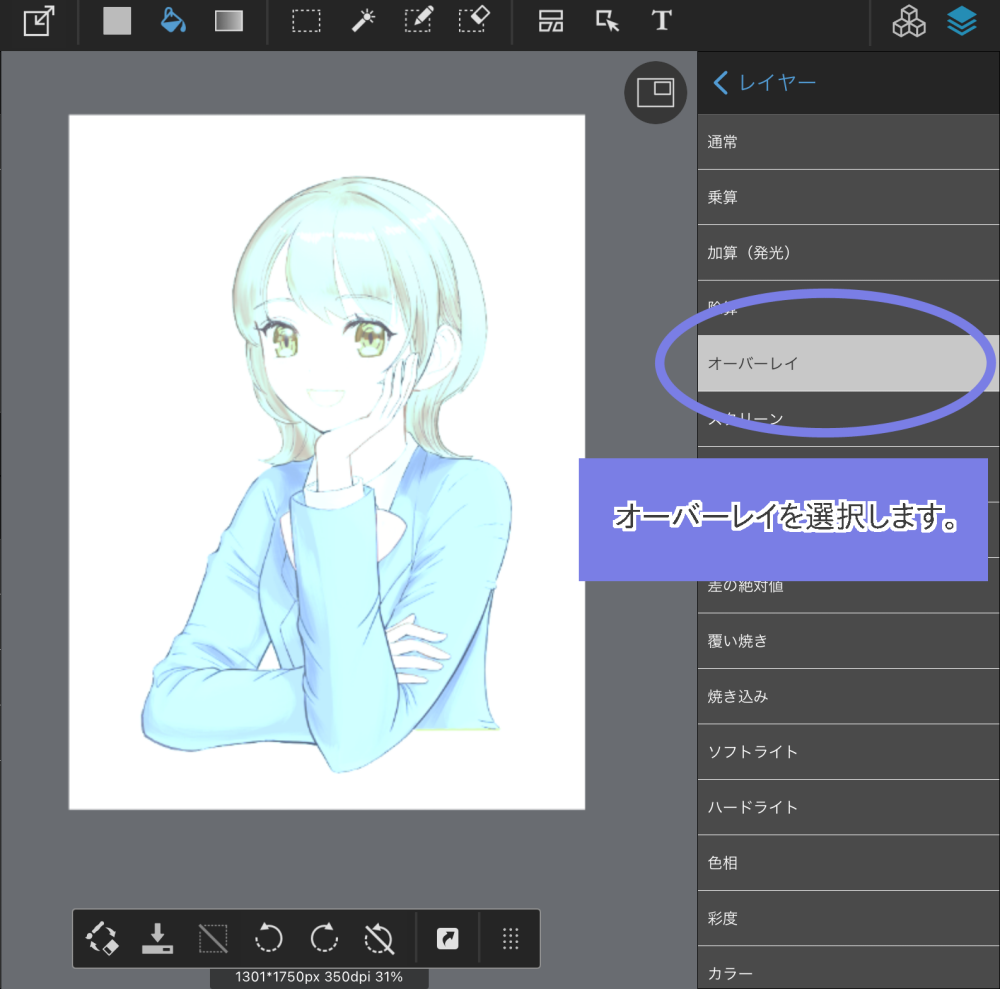Choose 焼き込み blend mode
The image size is (1000, 989).
tap(848, 696)
